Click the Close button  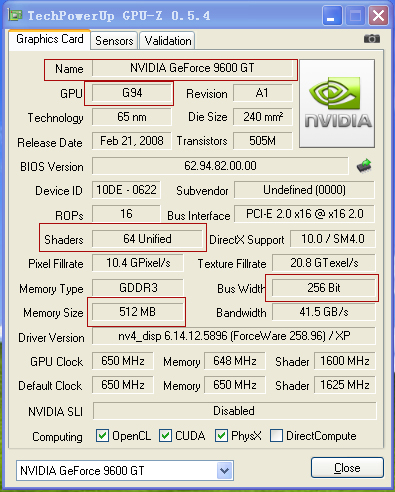pos(347,468)
